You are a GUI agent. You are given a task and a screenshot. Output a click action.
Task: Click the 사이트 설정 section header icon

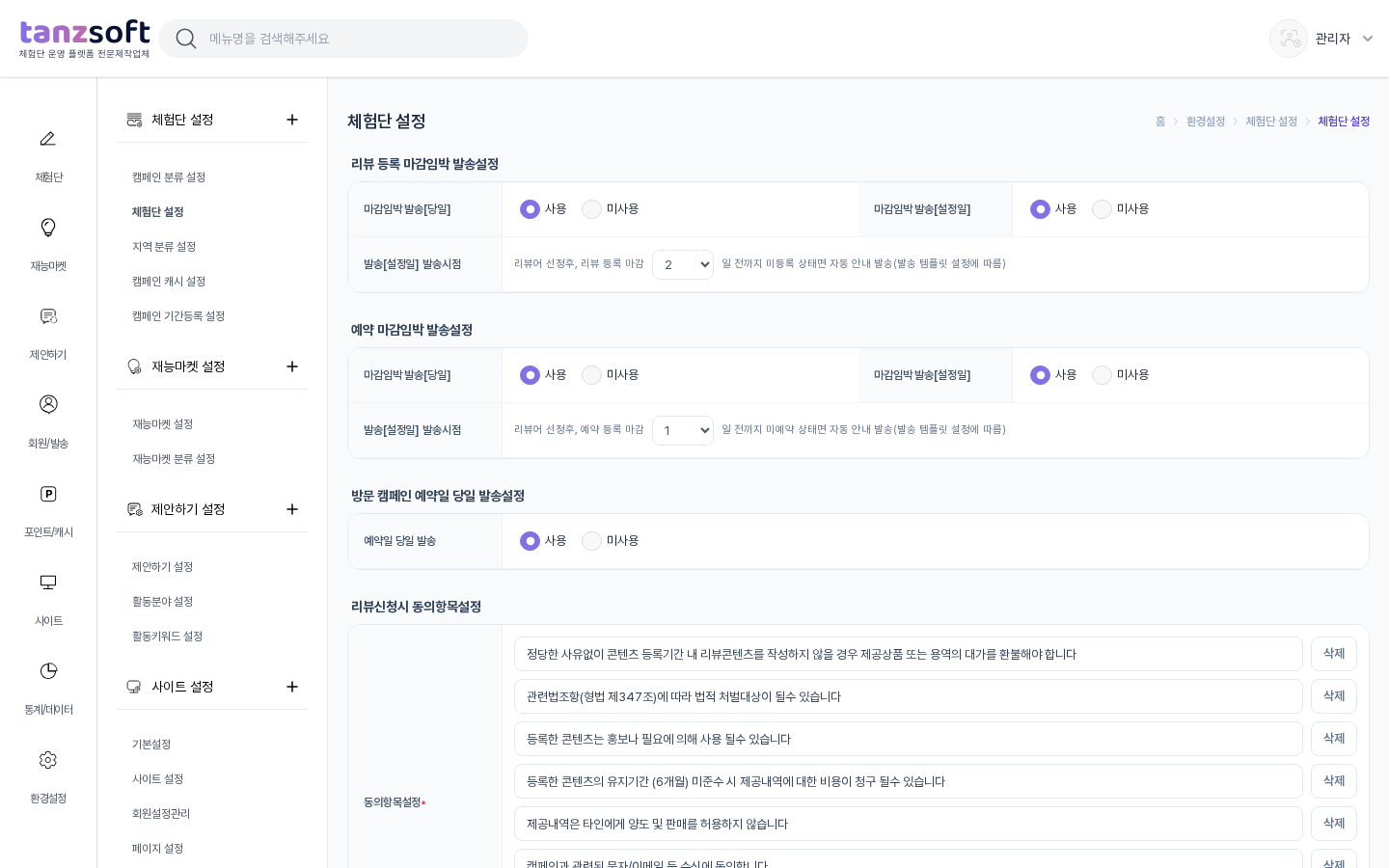[x=134, y=687]
